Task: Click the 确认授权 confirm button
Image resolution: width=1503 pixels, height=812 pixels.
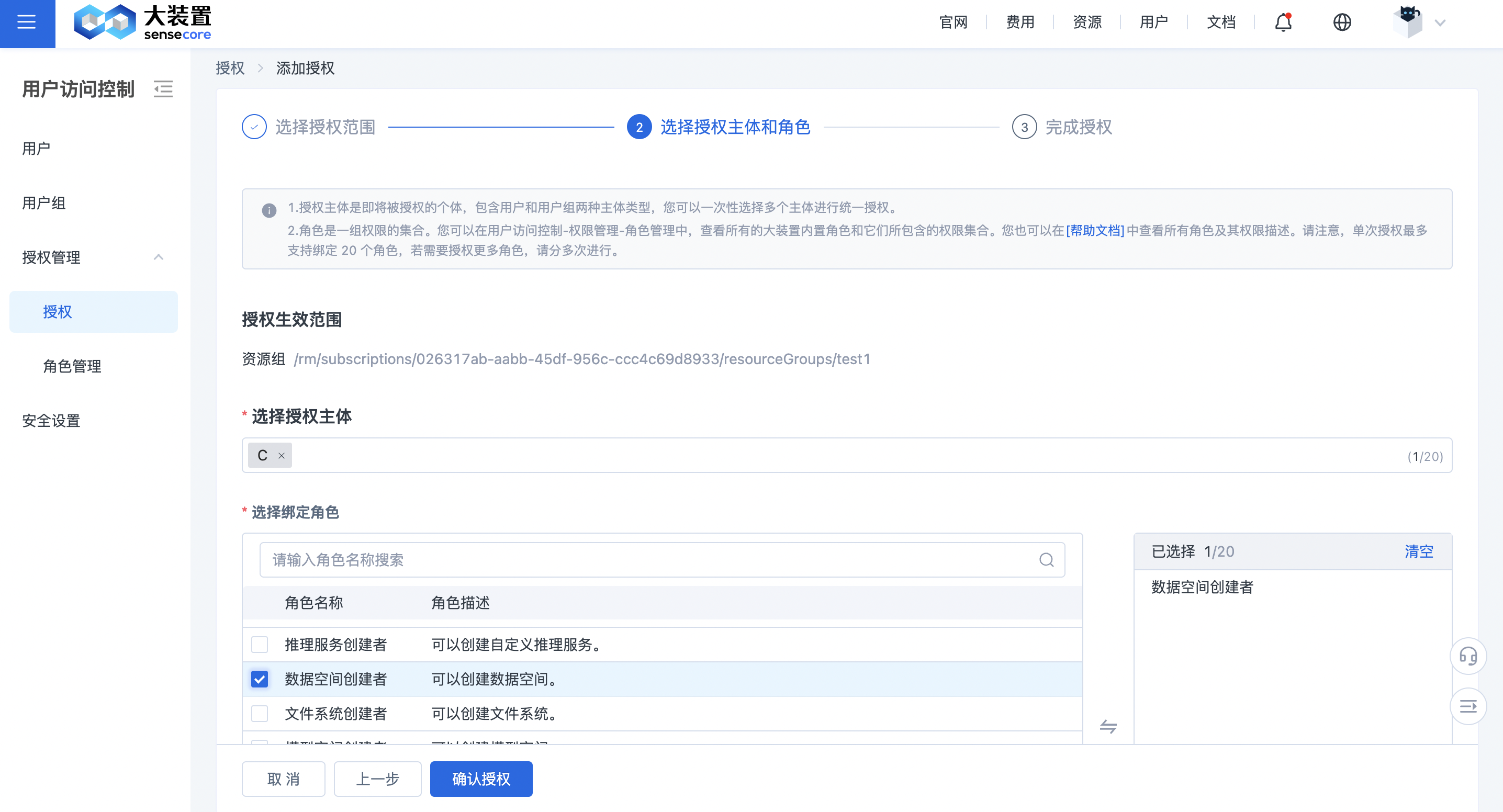Action: [x=481, y=779]
